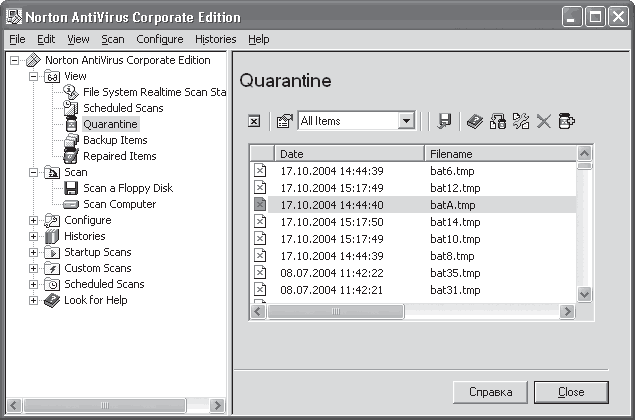This screenshot has height=420, width=635.
Task: Open the Configure menu
Action: (x=160, y=39)
